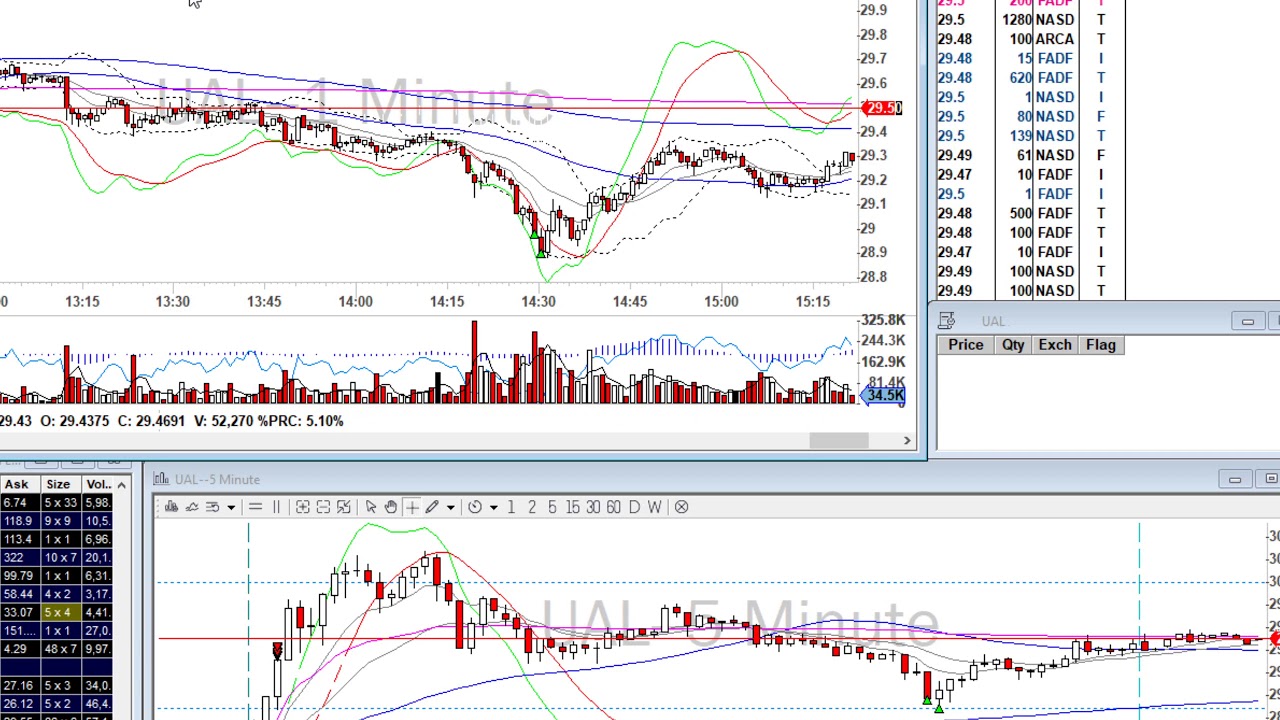This screenshot has height=720, width=1280.
Task: Select the horizontal lines drawing tool
Action: coord(255,507)
